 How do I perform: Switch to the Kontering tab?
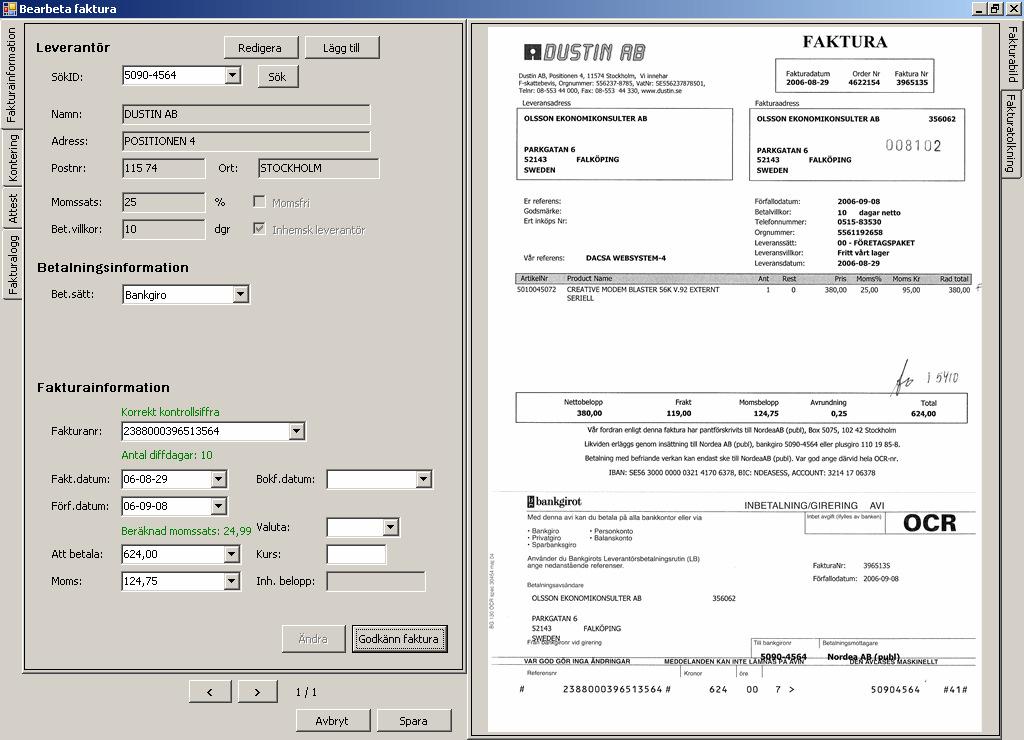pos(12,158)
